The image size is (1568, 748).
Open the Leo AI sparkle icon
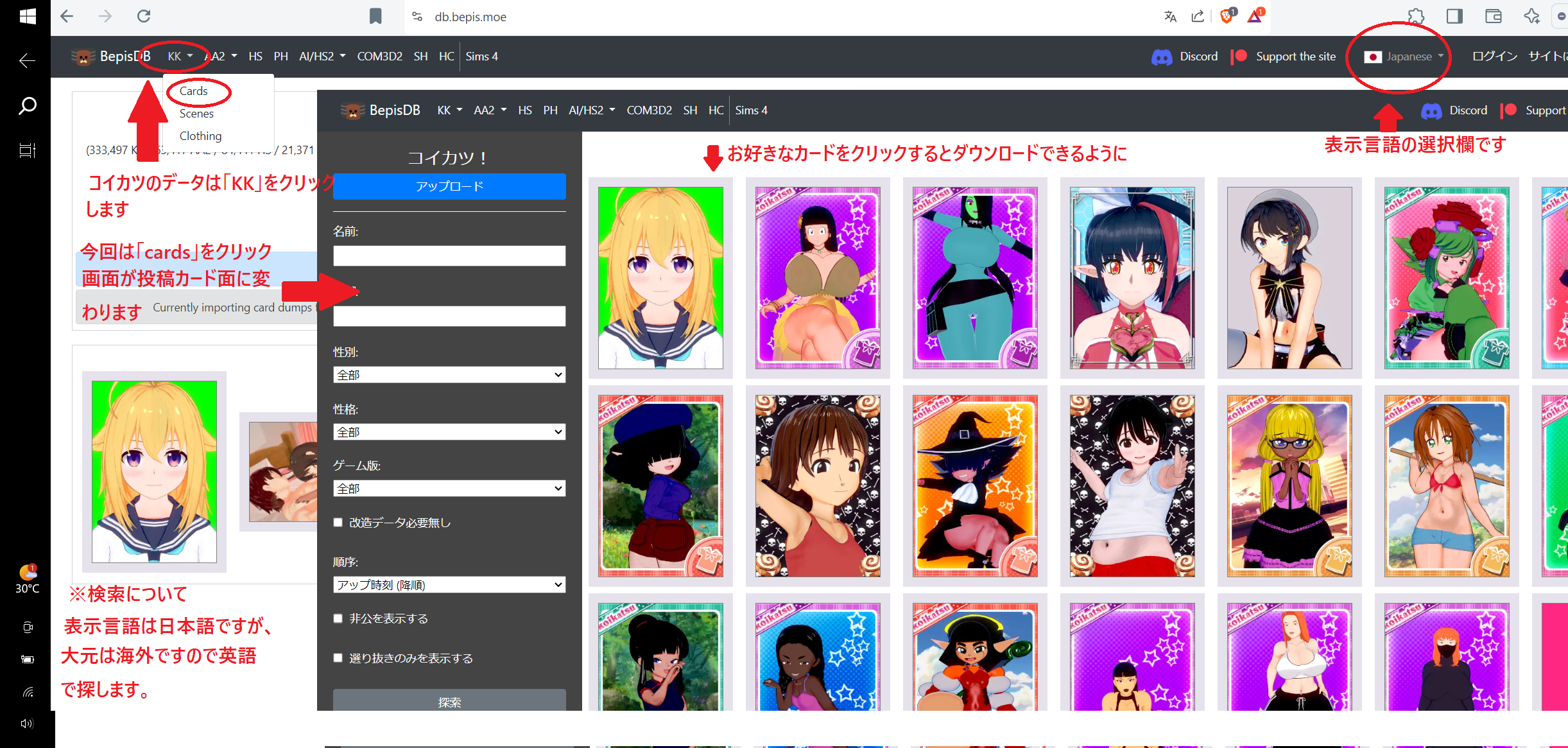coord(1532,16)
